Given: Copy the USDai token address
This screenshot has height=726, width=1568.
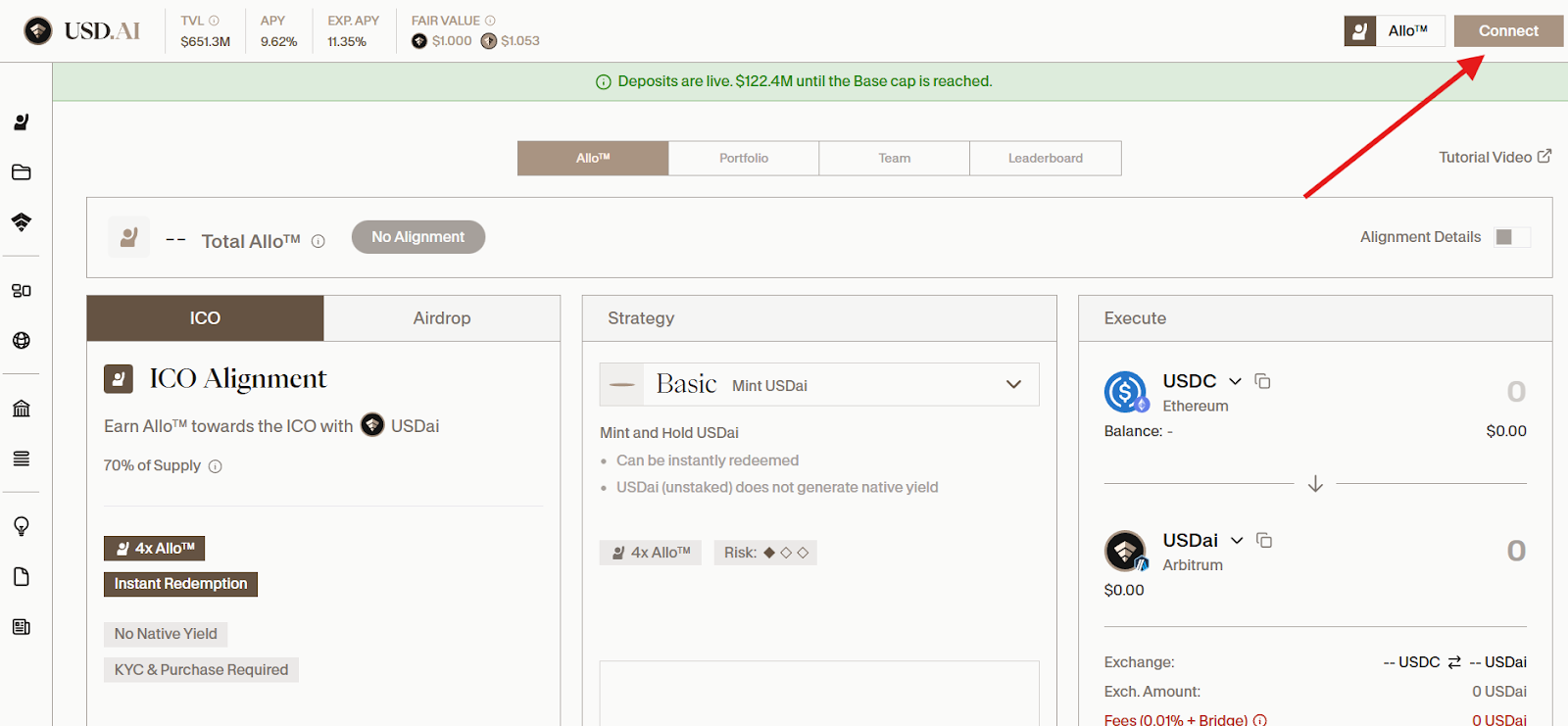Looking at the screenshot, I should 1265,540.
